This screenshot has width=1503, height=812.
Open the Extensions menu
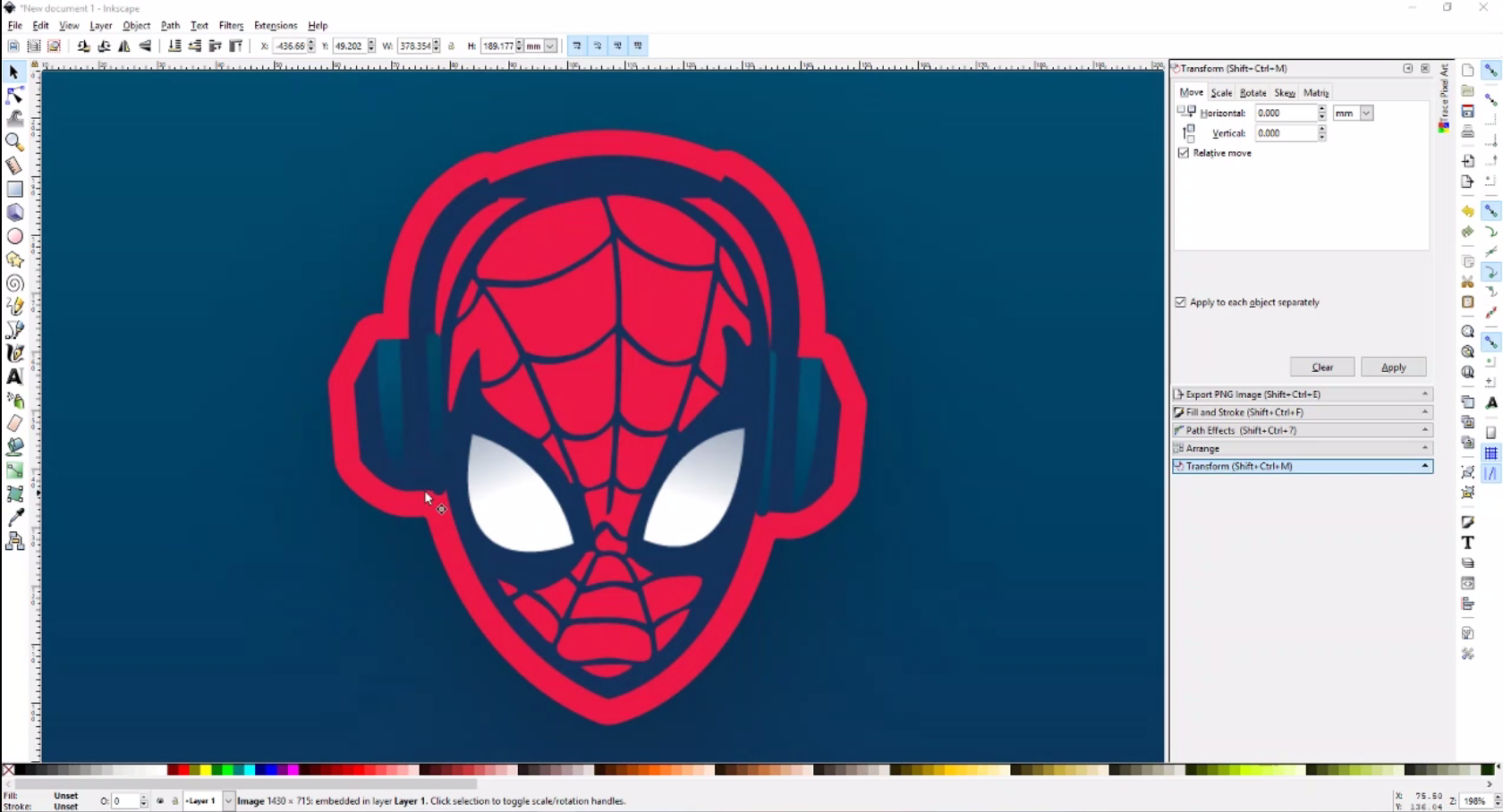click(275, 26)
